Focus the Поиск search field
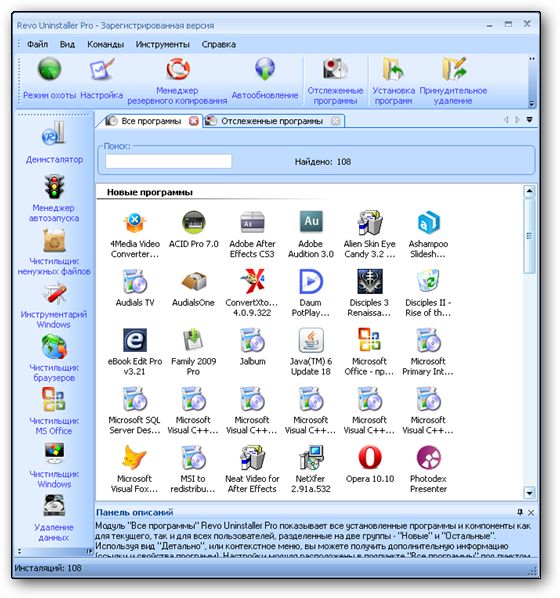 (x=169, y=161)
